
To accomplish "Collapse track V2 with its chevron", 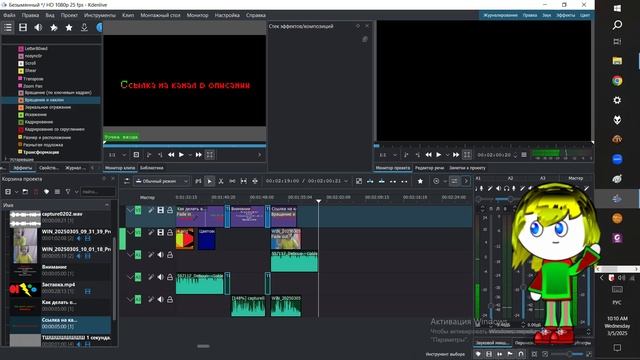I will pos(130,210).
